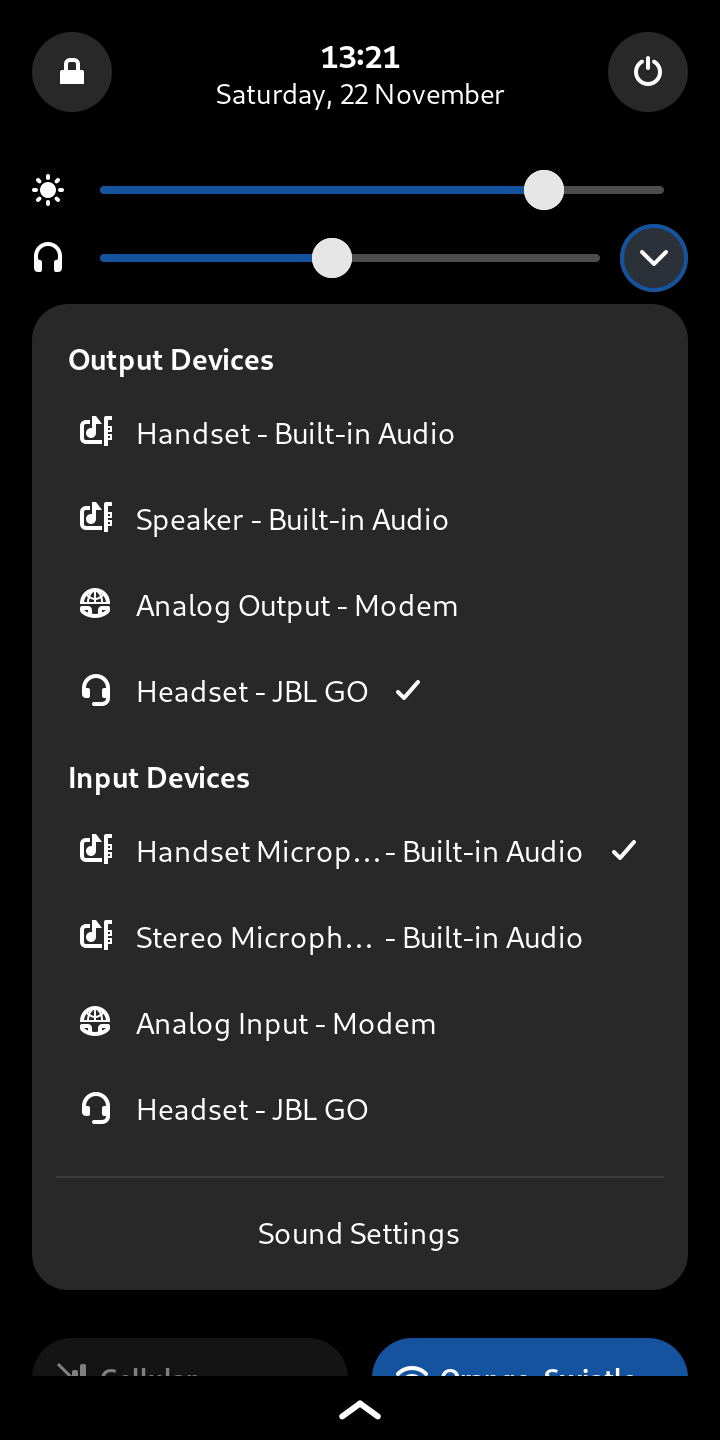Switch output to Speaker - Built-in Audio
The height and width of the screenshot is (1440, 720).
point(292,520)
